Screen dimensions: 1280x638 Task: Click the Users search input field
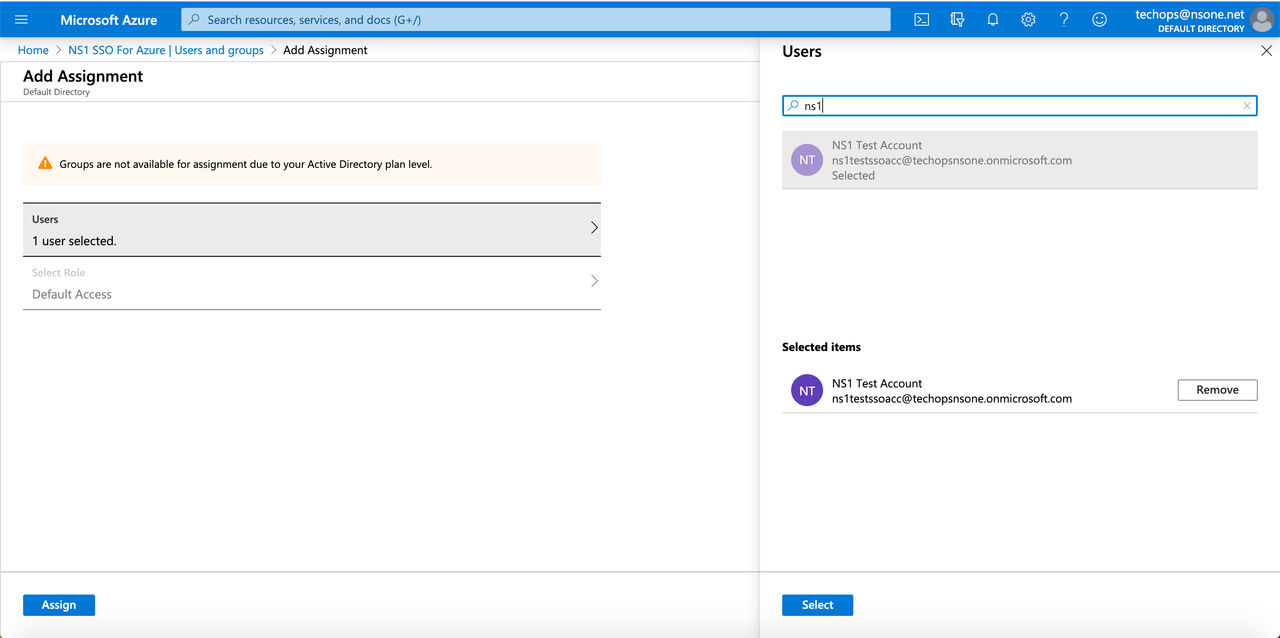1019,106
